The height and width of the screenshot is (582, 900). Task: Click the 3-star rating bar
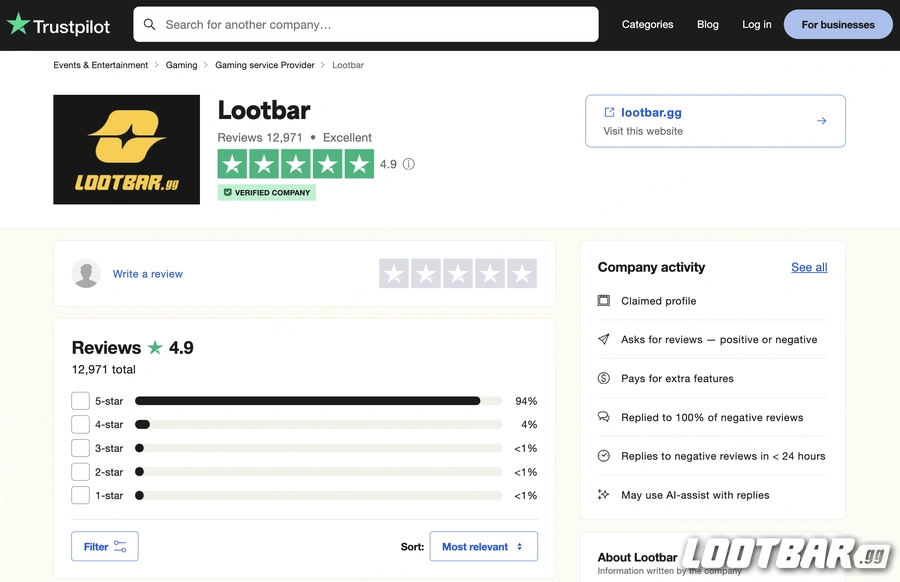click(319, 448)
